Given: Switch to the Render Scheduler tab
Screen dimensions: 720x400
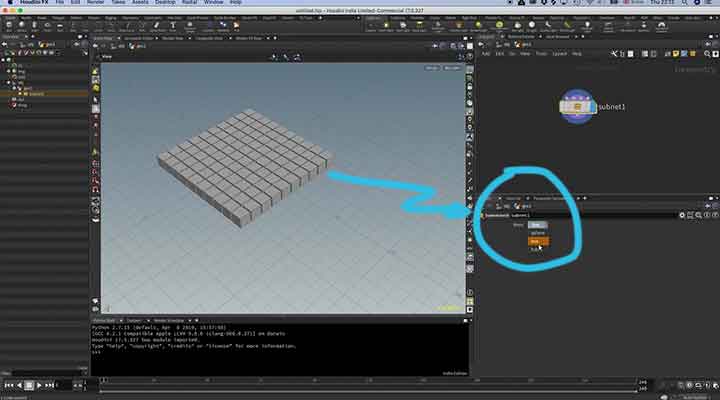Looking at the screenshot, I should tap(169, 321).
